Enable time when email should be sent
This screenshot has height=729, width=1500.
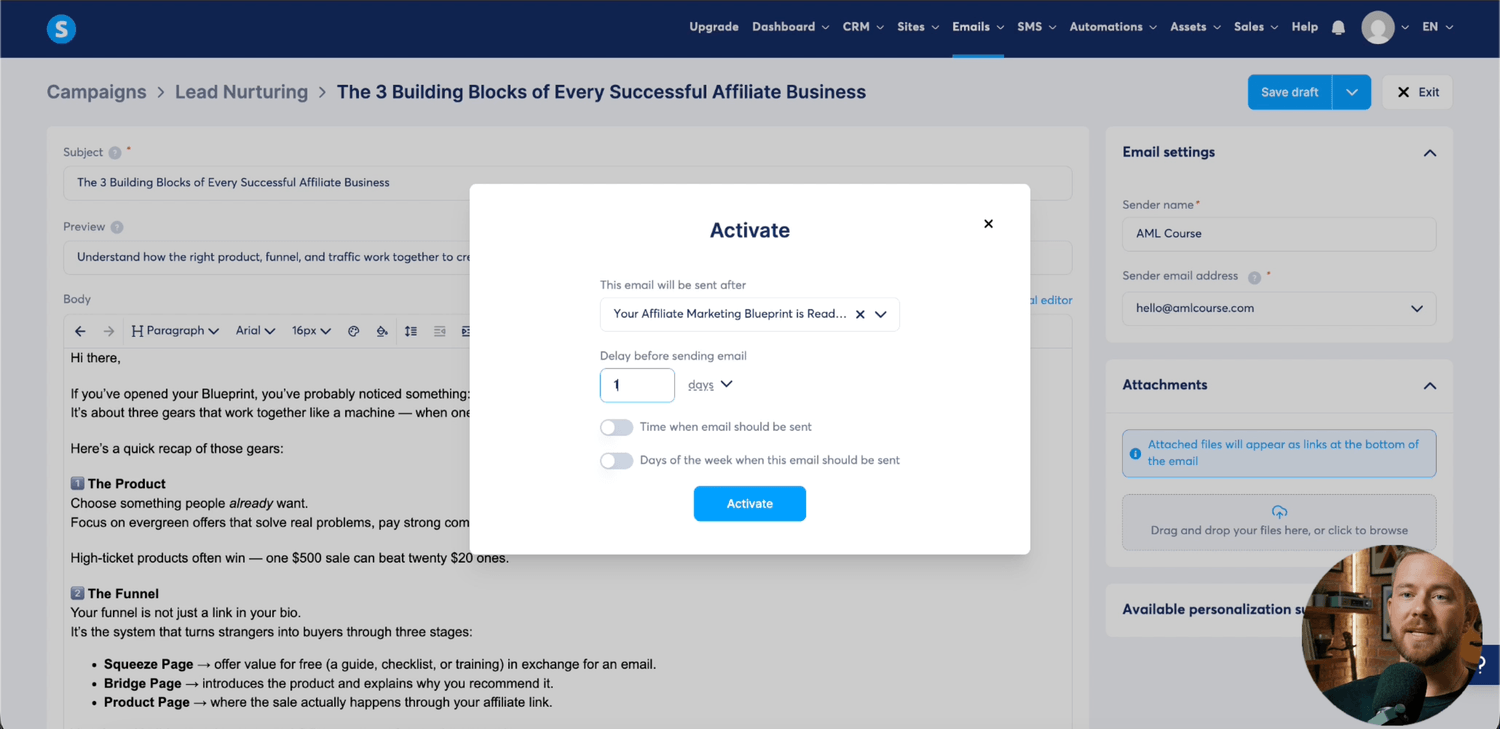click(616, 427)
